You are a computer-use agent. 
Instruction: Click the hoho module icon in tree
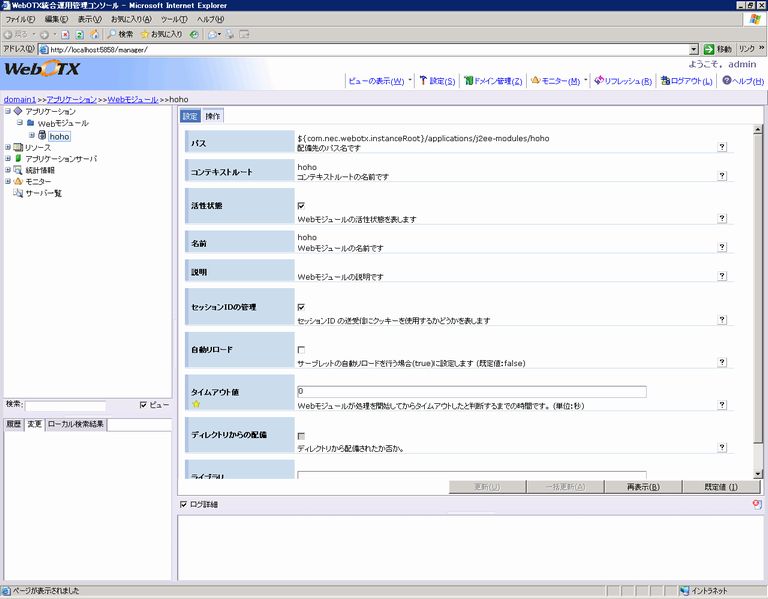point(42,135)
